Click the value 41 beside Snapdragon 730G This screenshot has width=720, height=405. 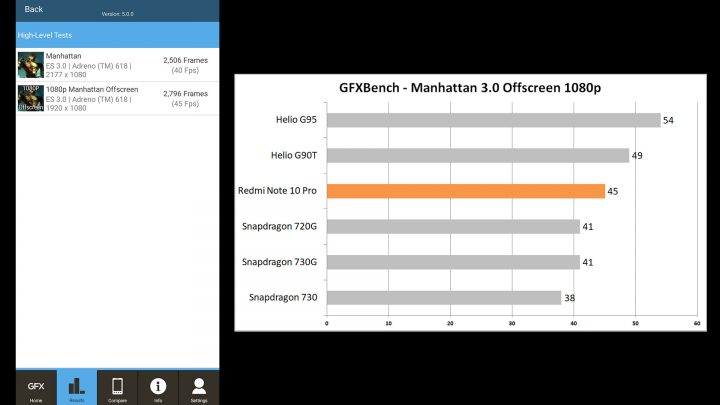click(x=588, y=263)
